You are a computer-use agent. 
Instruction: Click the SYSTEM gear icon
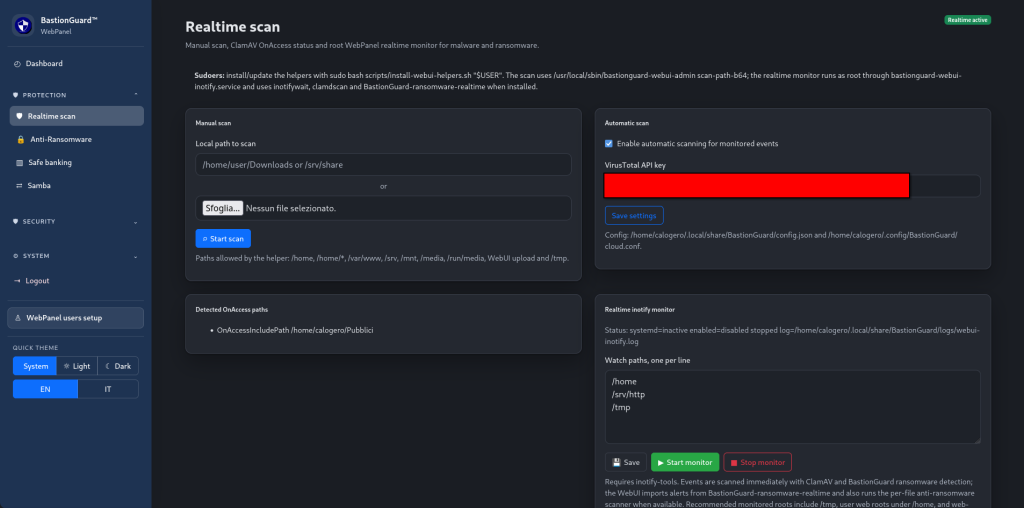click(x=16, y=256)
